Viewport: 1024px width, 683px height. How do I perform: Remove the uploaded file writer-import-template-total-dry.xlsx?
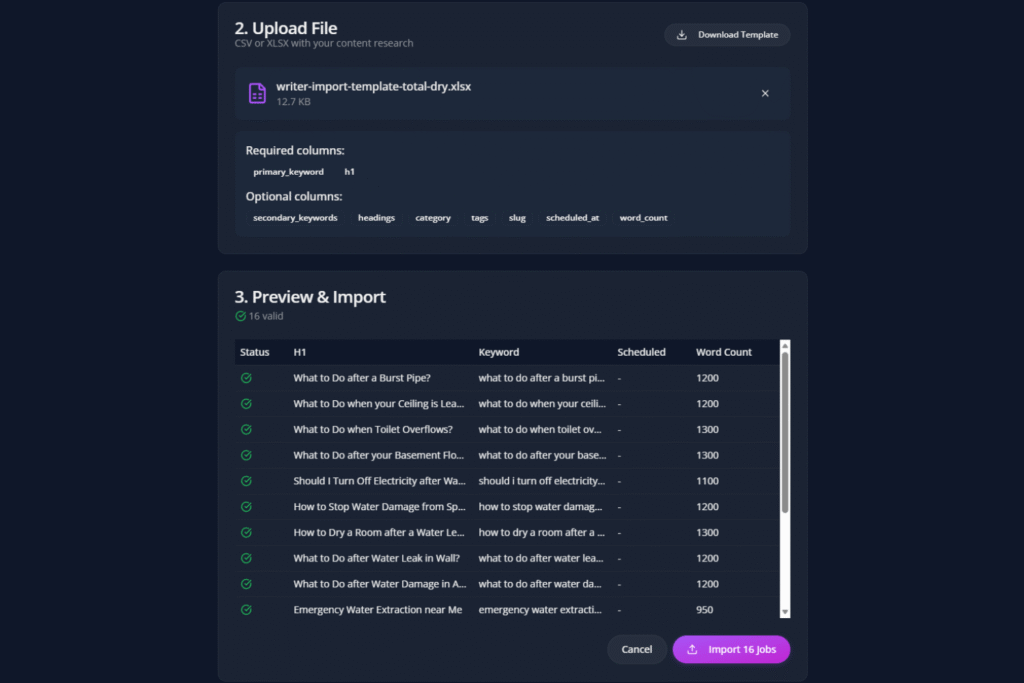click(765, 92)
